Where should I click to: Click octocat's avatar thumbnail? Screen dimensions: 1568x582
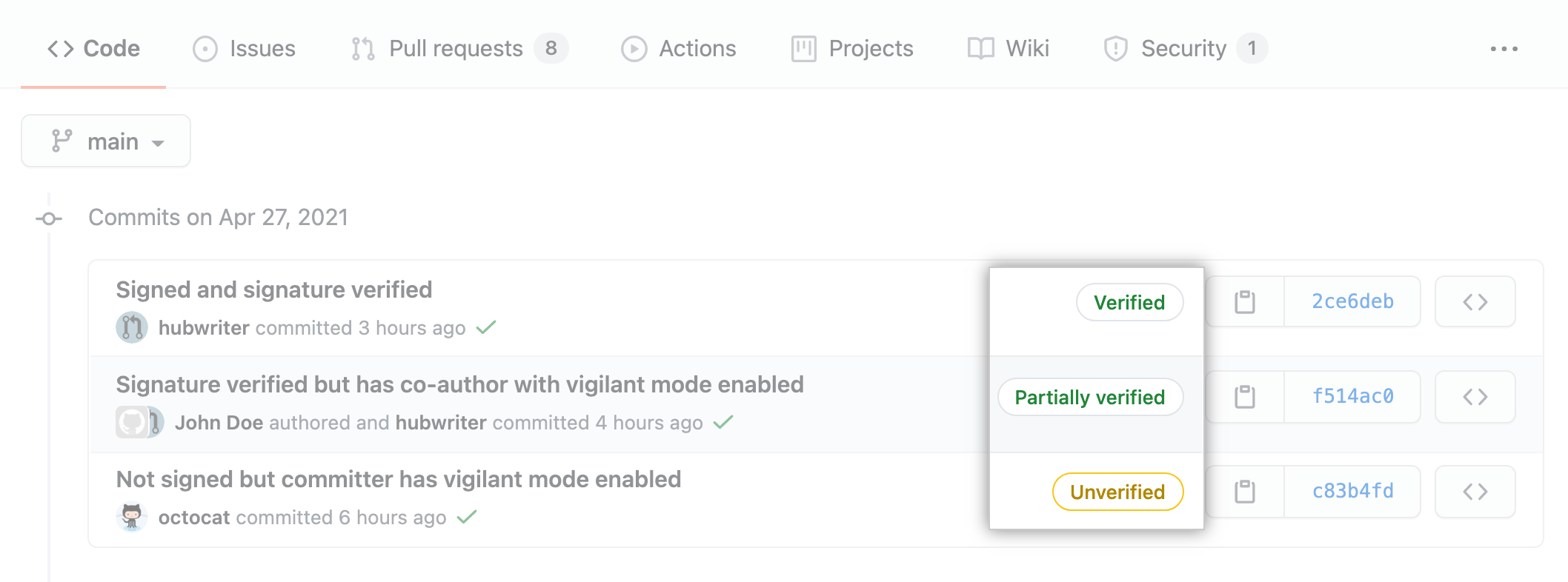point(133,516)
